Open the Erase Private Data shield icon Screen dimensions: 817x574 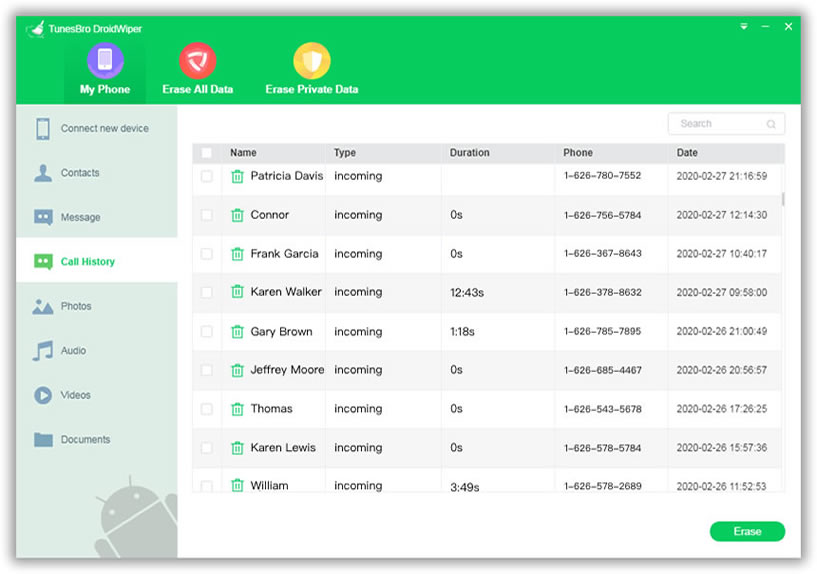[x=311, y=62]
